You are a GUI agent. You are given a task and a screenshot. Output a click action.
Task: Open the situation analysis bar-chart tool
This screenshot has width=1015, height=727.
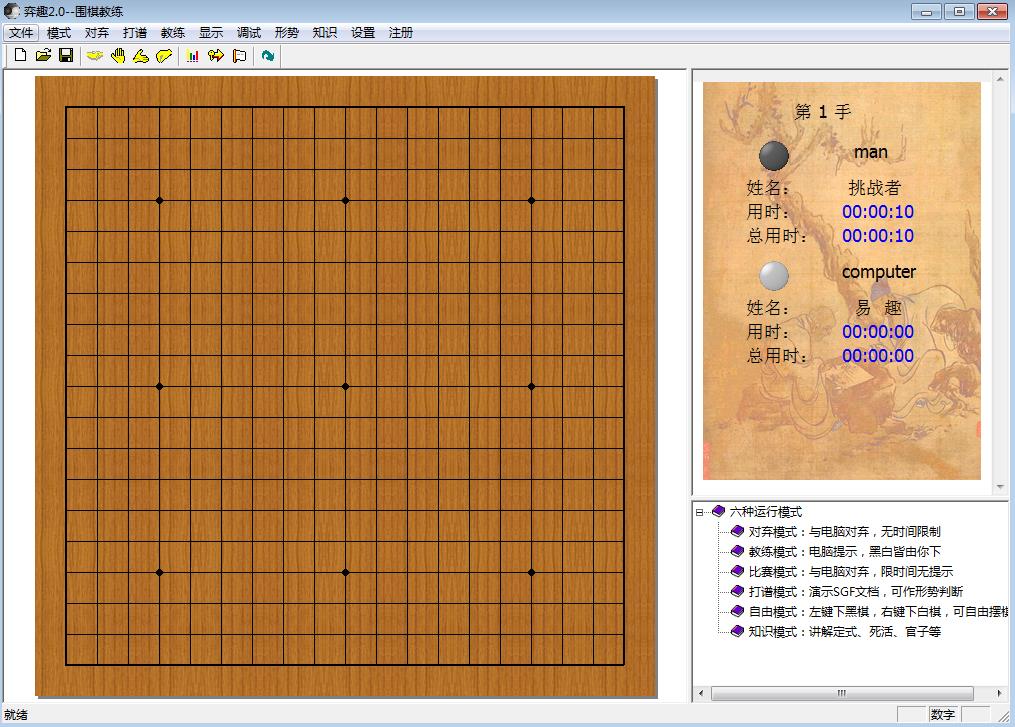tap(191, 55)
